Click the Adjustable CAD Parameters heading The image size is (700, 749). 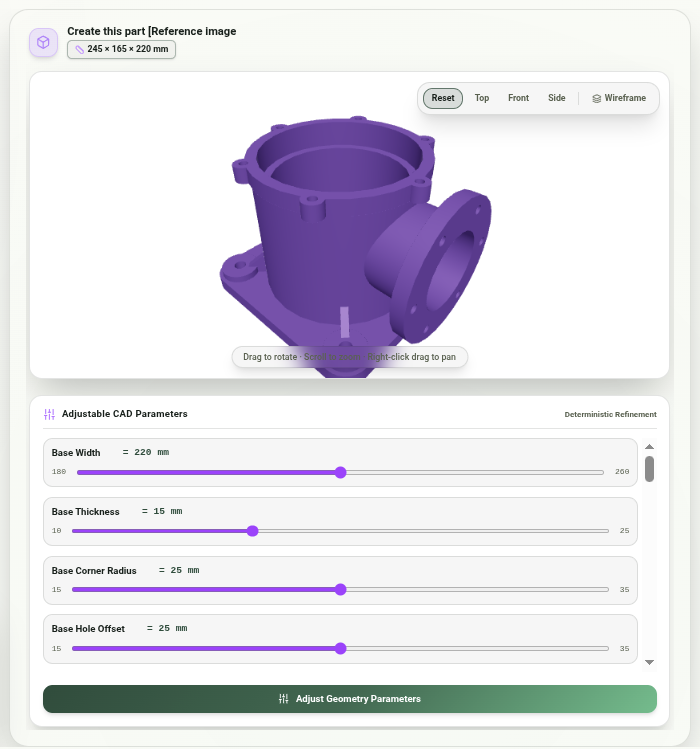pos(125,414)
